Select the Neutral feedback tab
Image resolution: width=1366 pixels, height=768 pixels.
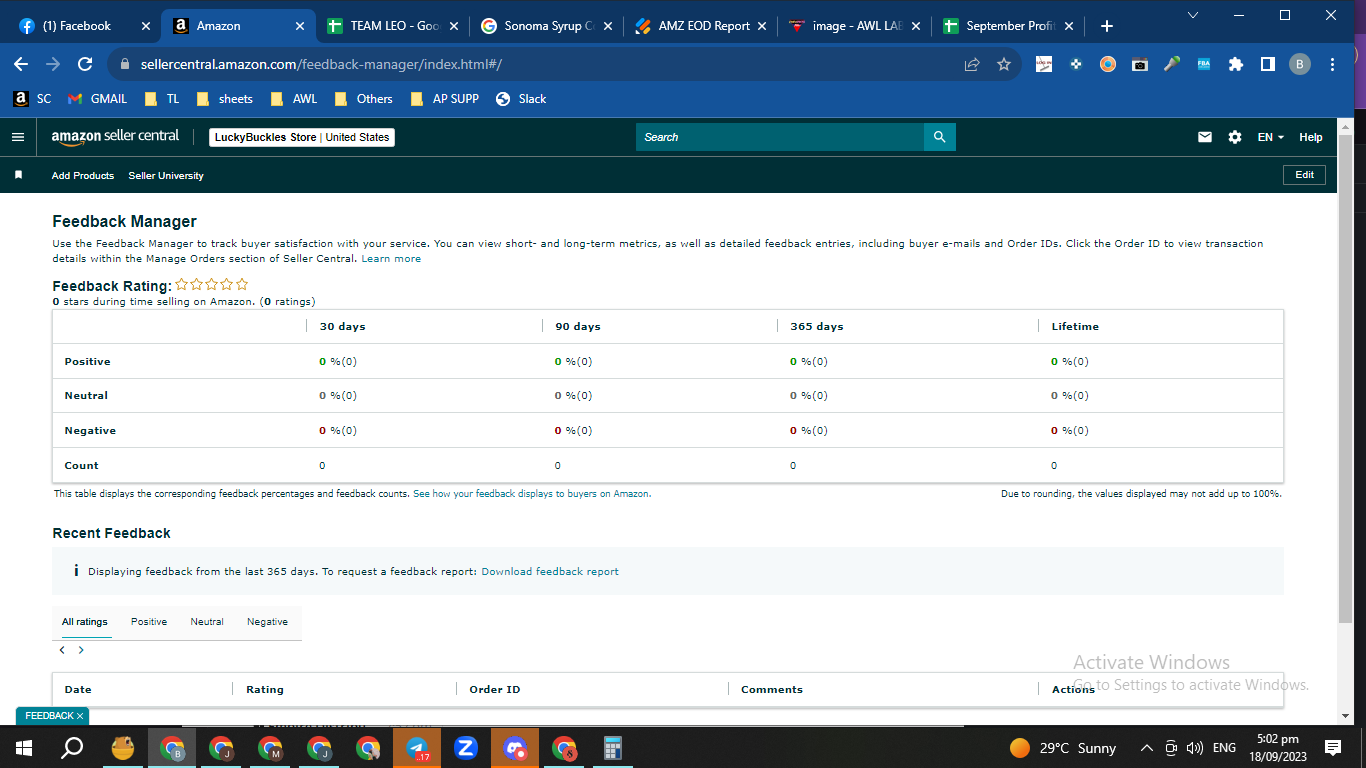pos(207,622)
